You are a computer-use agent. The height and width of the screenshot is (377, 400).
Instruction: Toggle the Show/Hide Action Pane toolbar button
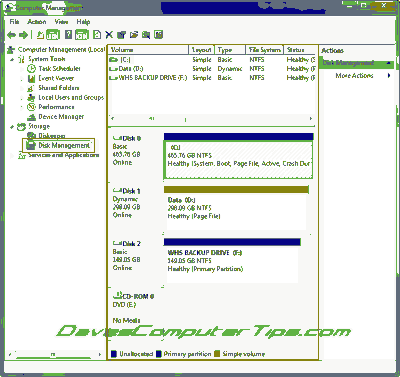pos(82,35)
